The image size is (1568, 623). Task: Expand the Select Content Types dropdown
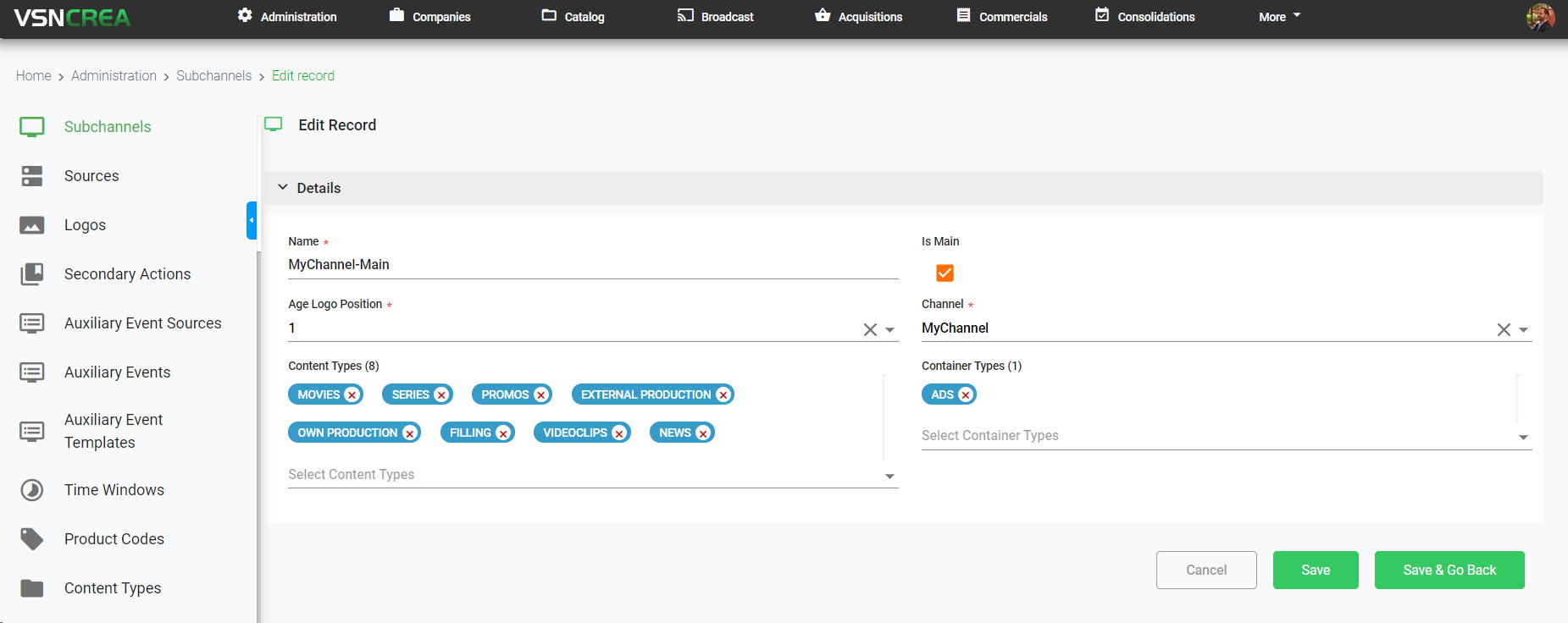coord(889,477)
